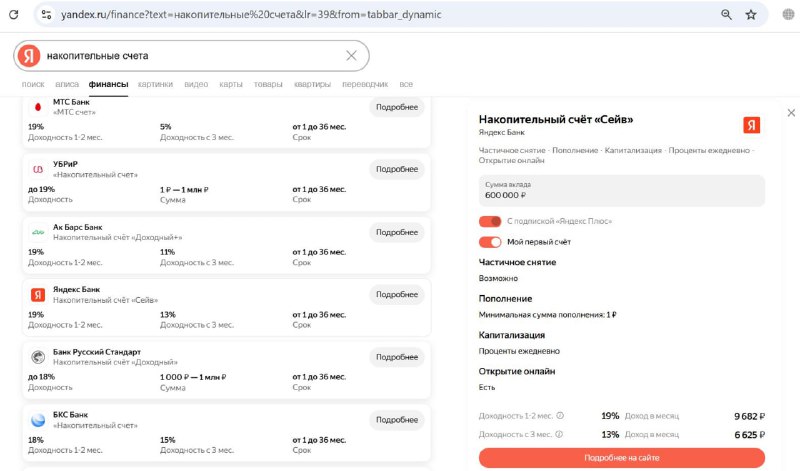
Task: Open info icon next to Доходность с 3 мес.
Action: pyautogui.click(x=559, y=434)
